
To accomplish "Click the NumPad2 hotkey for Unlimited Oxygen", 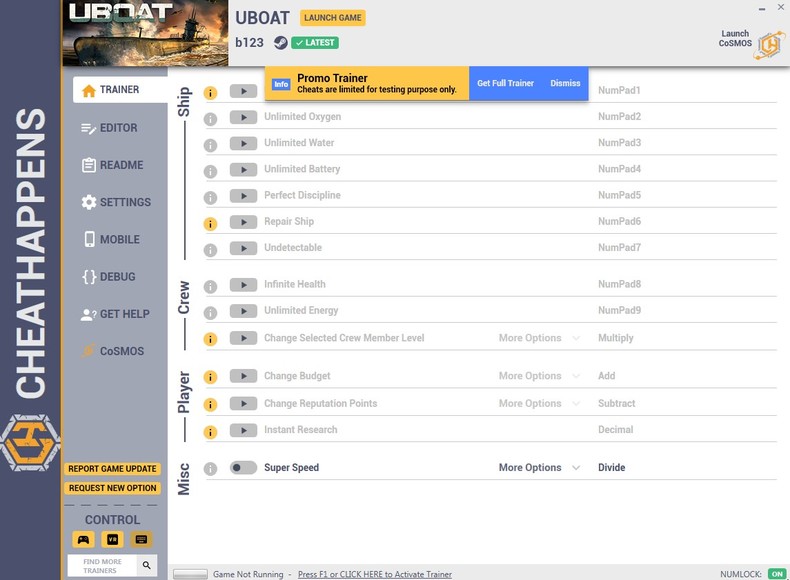I will tap(619, 117).
